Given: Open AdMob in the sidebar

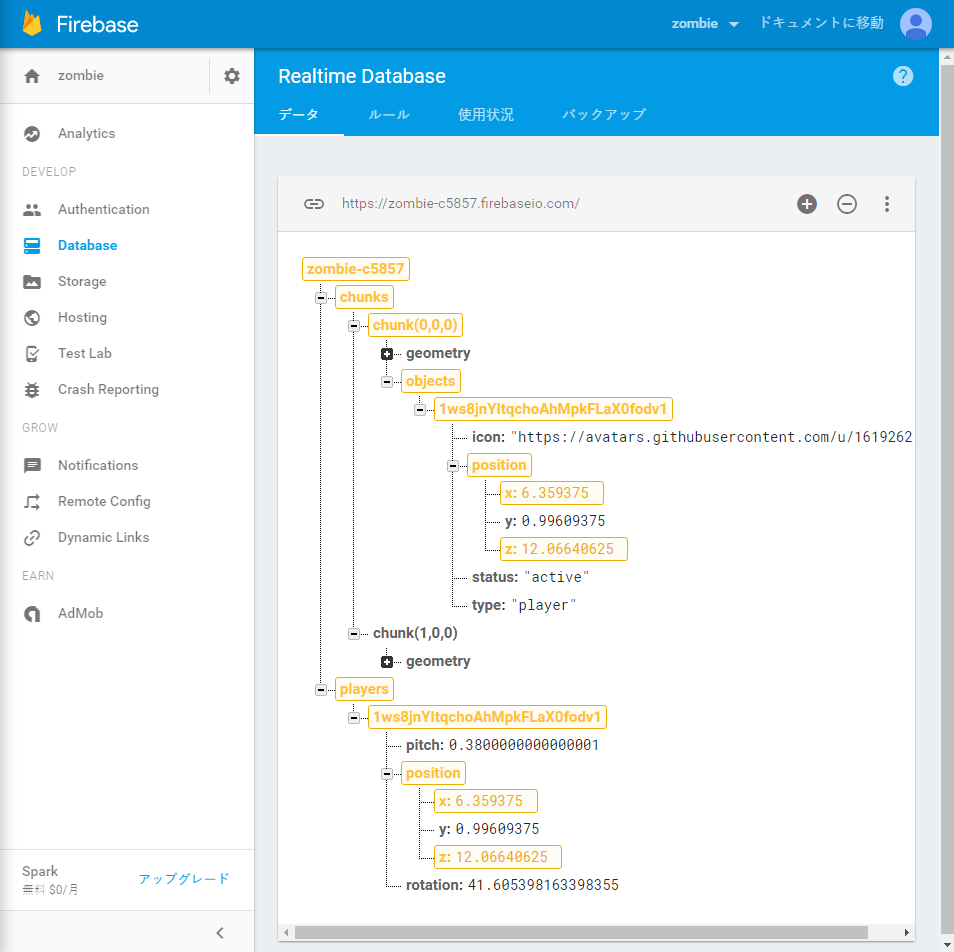Looking at the screenshot, I should (x=80, y=614).
